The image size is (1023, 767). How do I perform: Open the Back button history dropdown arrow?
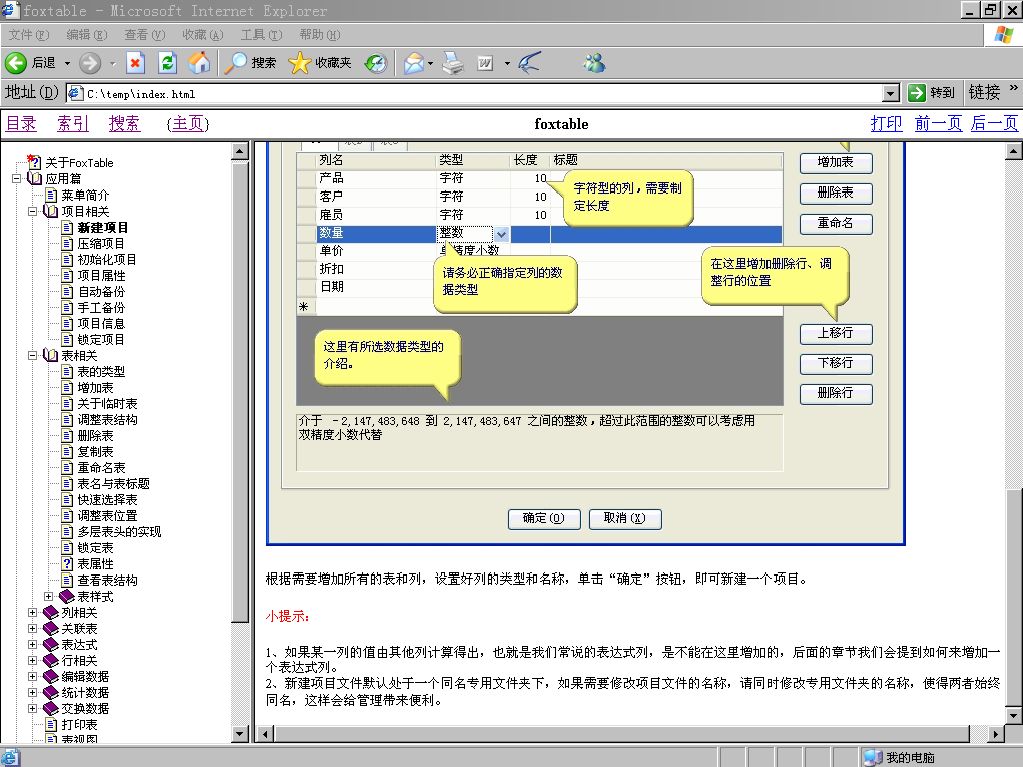[67, 63]
